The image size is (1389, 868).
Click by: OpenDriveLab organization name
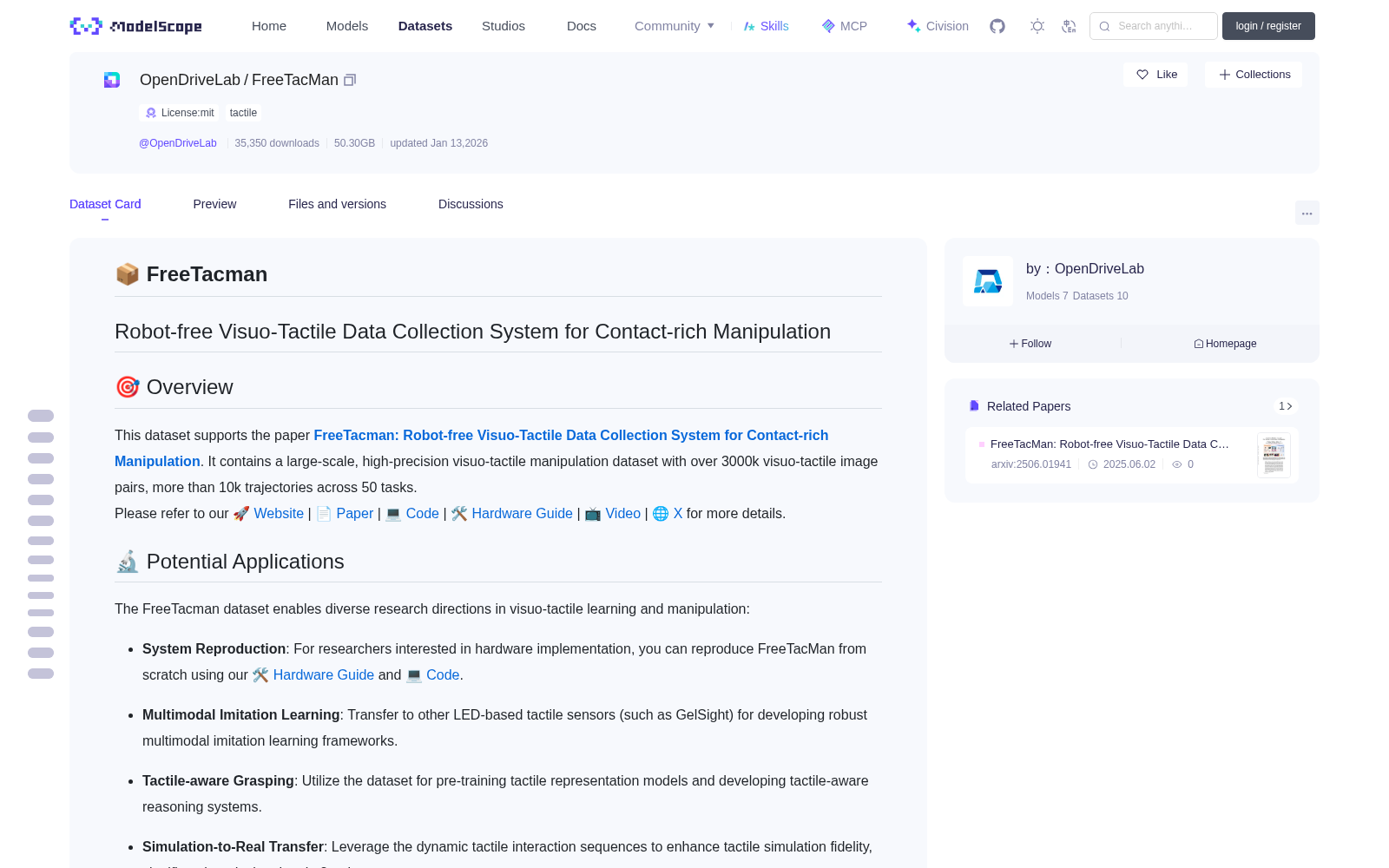pos(1085,269)
